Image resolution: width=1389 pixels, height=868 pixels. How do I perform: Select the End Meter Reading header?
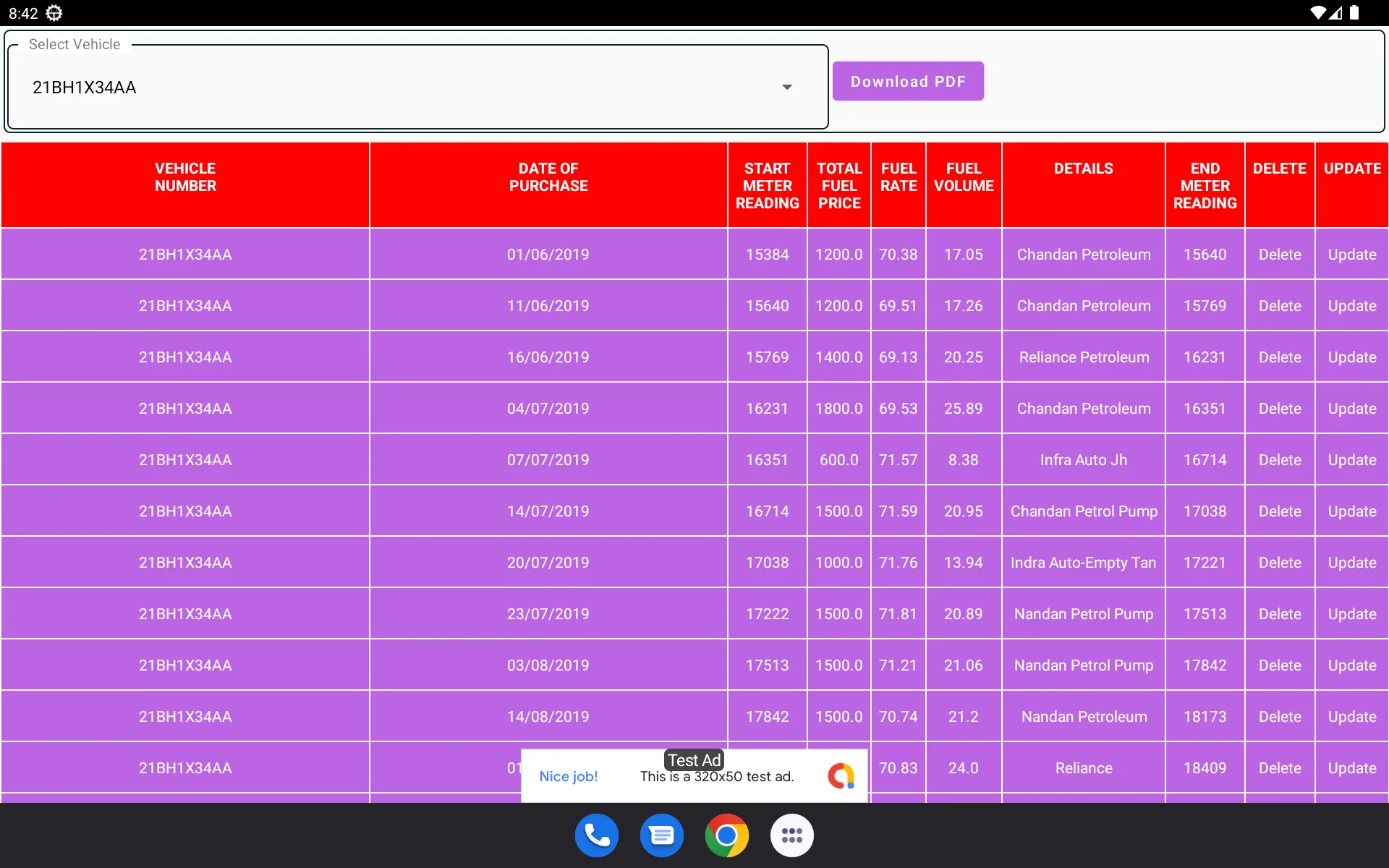[1205, 186]
